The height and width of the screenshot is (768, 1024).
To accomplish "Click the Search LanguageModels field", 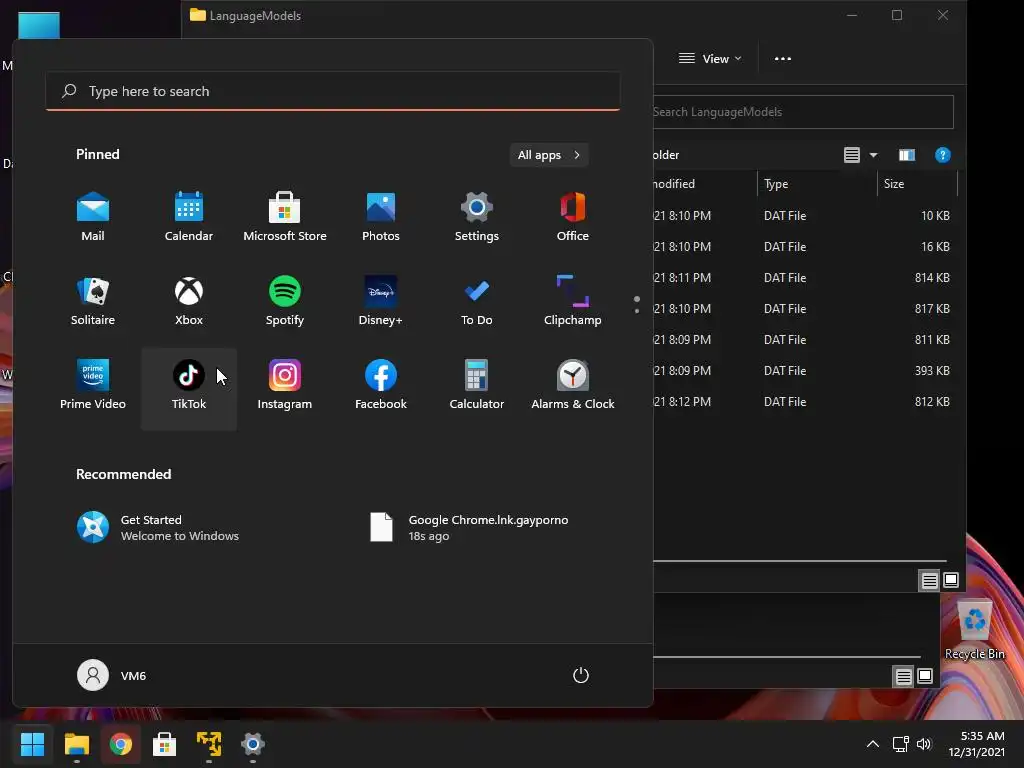I will click(802, 112).
